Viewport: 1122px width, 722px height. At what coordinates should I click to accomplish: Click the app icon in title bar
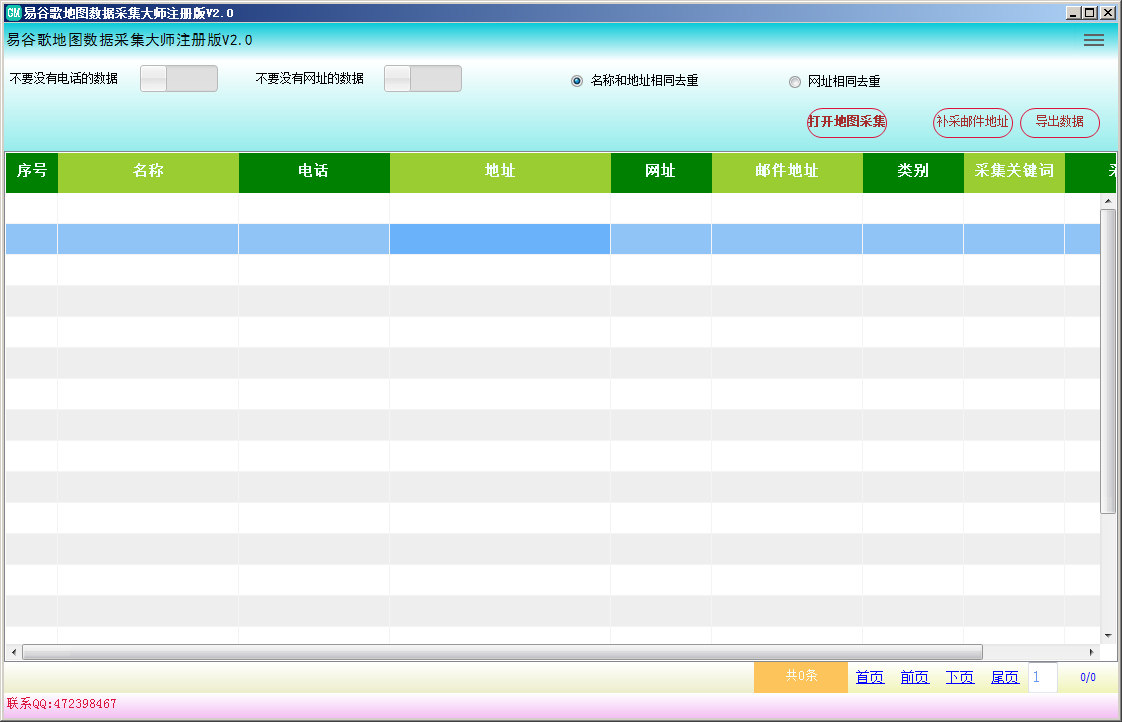pos(13,13)
